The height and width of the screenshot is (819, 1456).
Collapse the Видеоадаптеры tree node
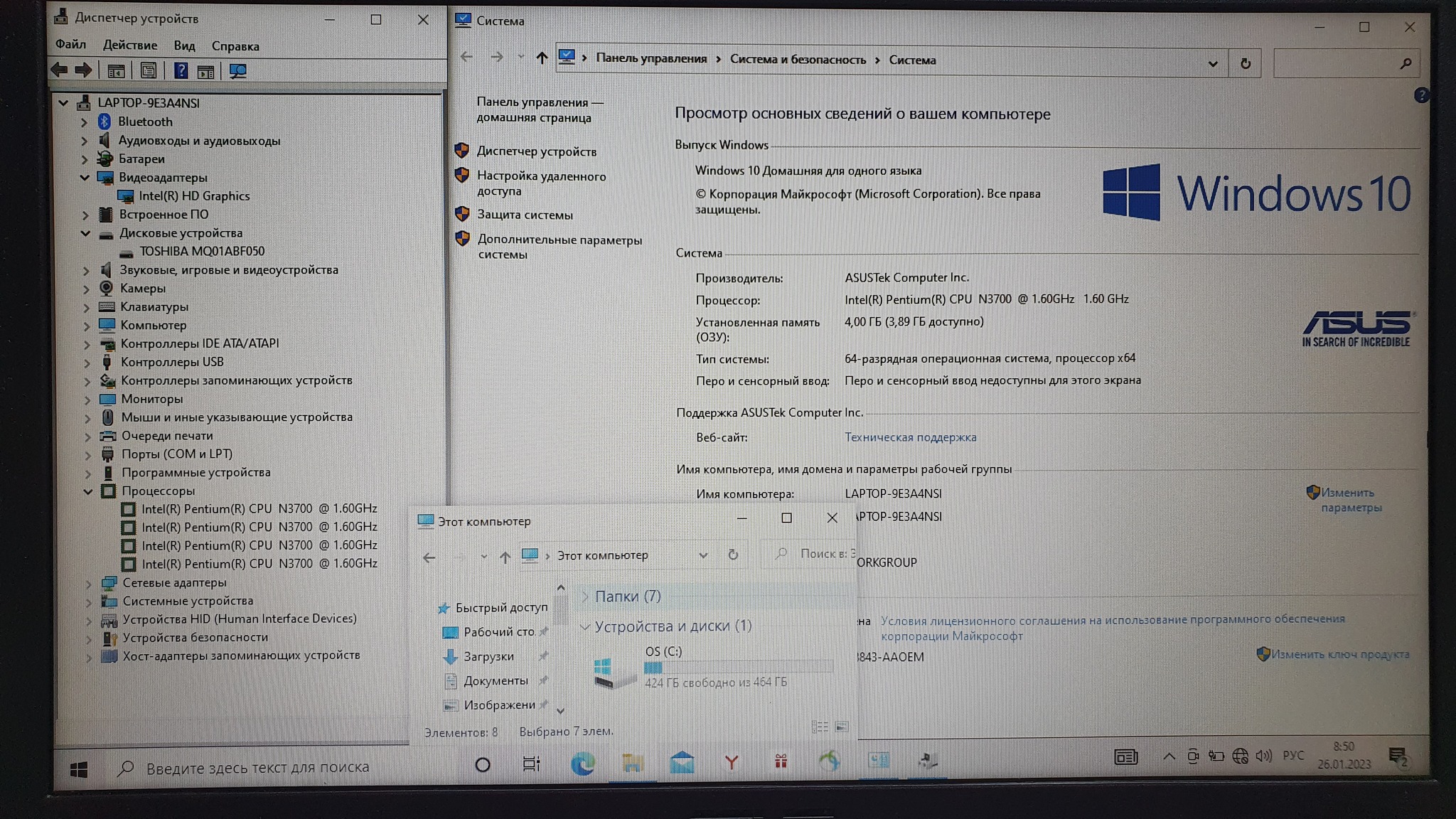pos(85,178)
